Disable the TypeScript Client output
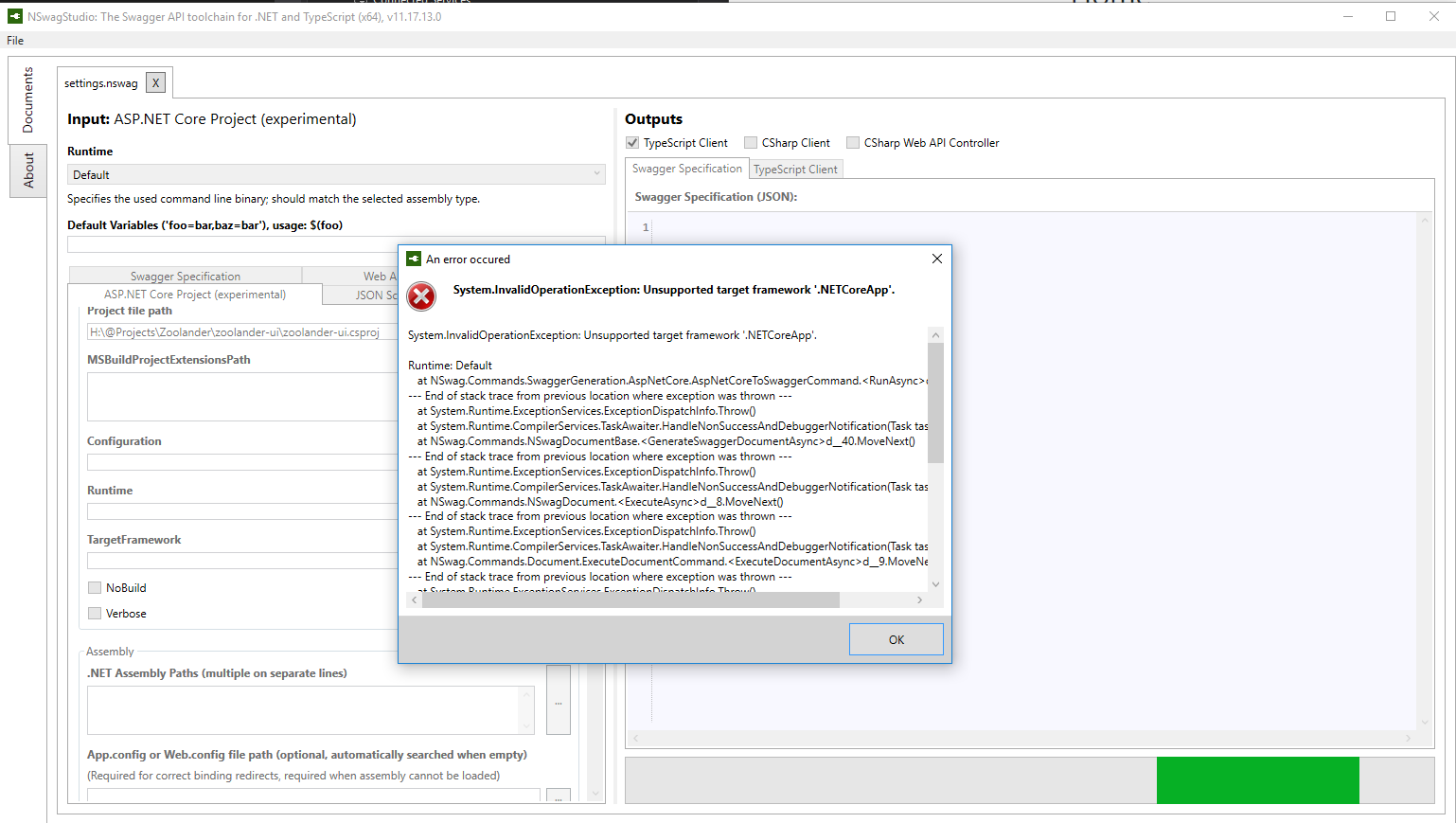This screenshot has height=823, width=1456. pos(631,142)
